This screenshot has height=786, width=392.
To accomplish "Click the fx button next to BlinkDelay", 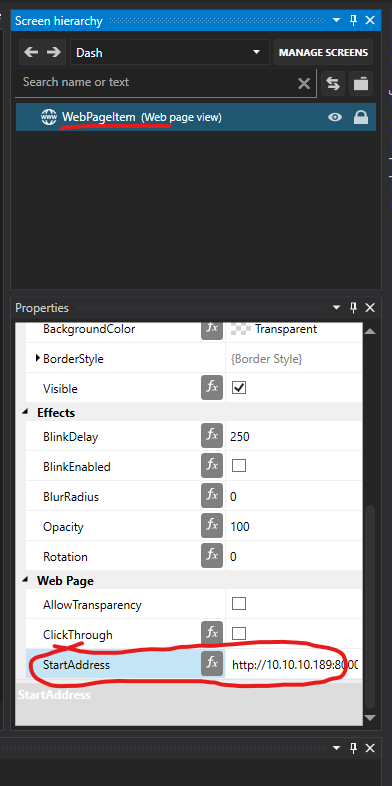I will pos(212,435).
